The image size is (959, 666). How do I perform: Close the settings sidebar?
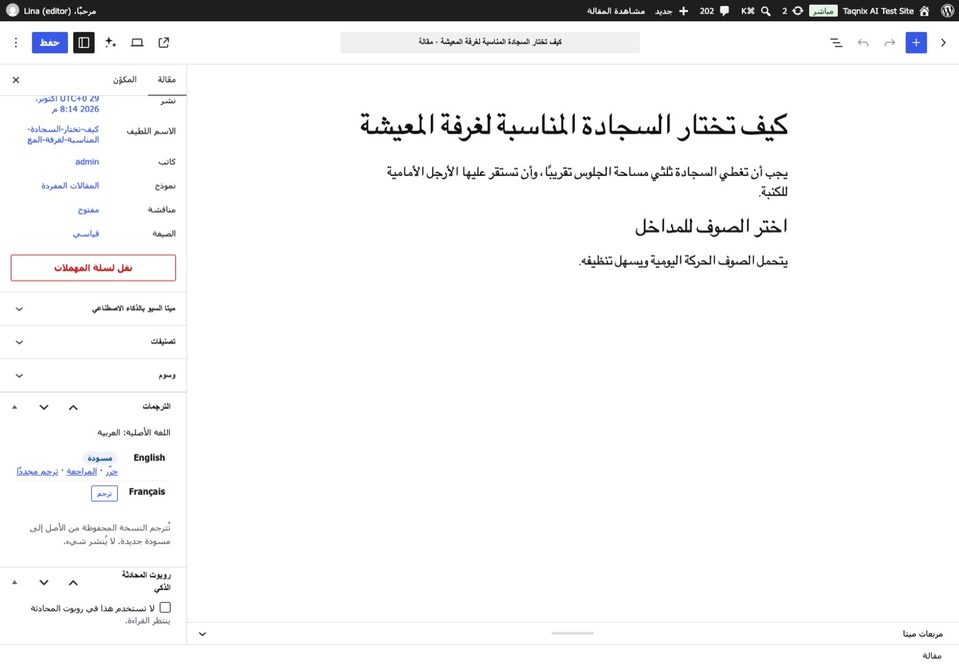(x=16, y=80)
